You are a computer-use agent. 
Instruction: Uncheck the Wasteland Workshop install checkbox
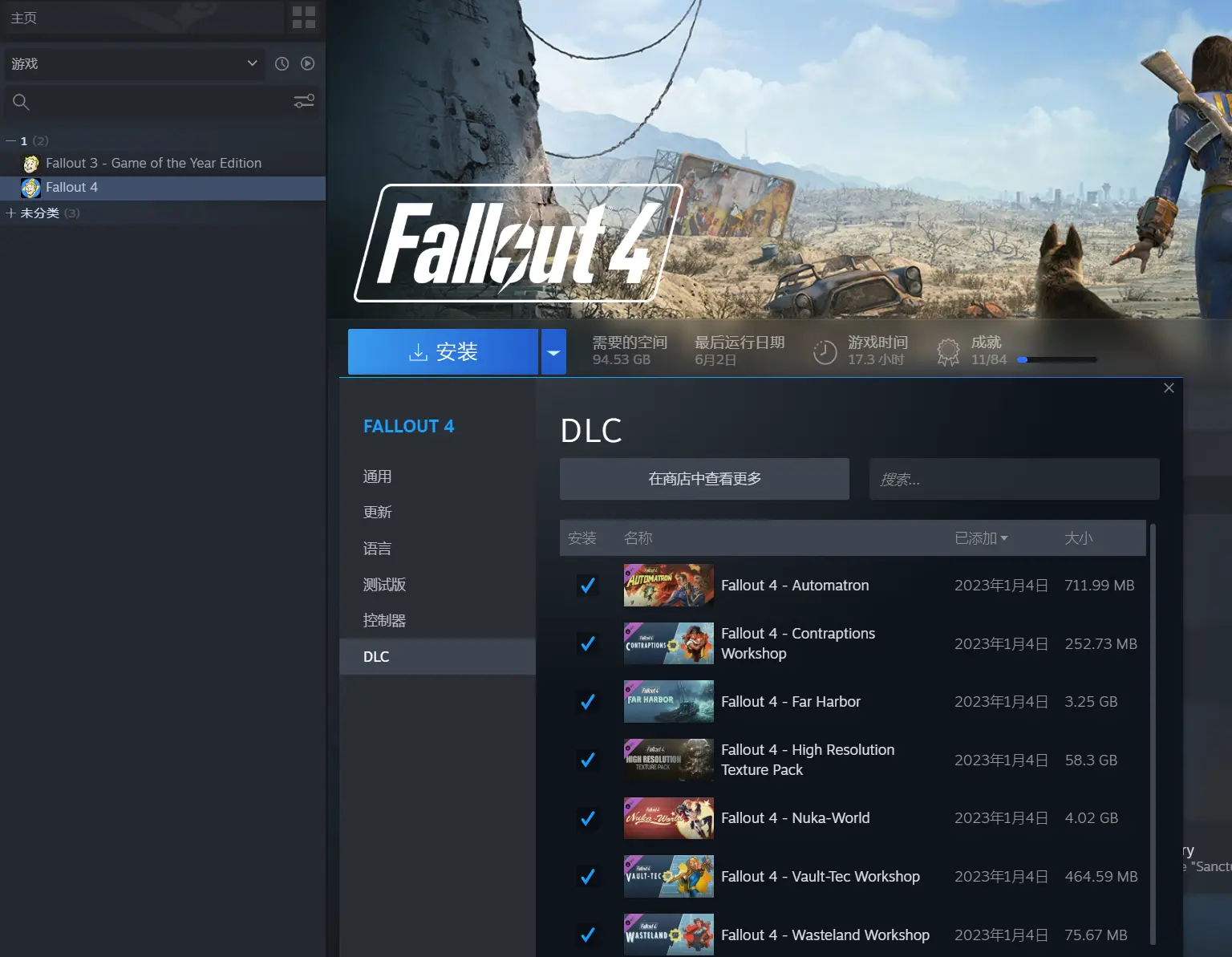click(x=588, y=935)
